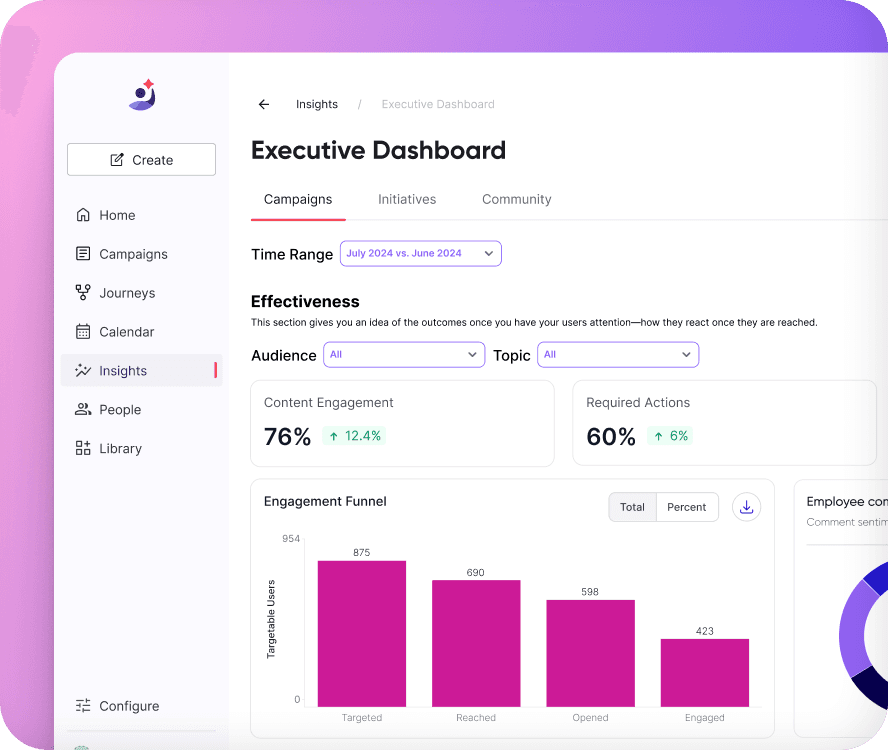The image size is (888, 750).
Task: Open the Topic filter dropdown
Action: (x=618, y=355)
